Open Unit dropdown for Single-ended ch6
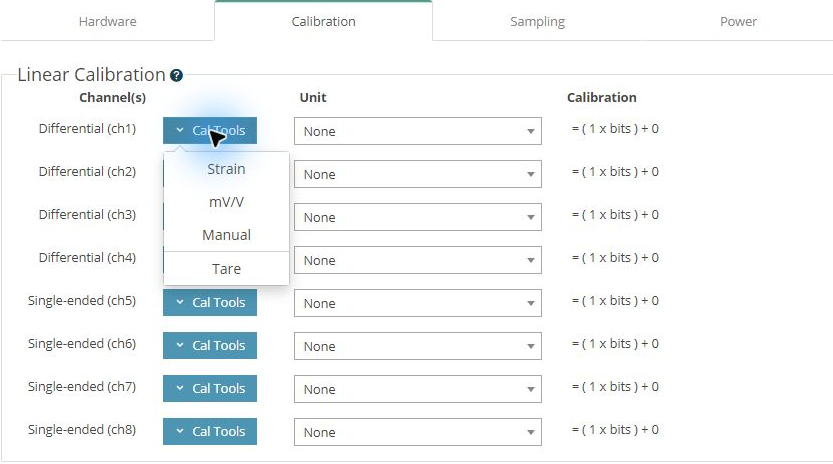The height and width of the screenshot is (464, 833). pos(418,346)
